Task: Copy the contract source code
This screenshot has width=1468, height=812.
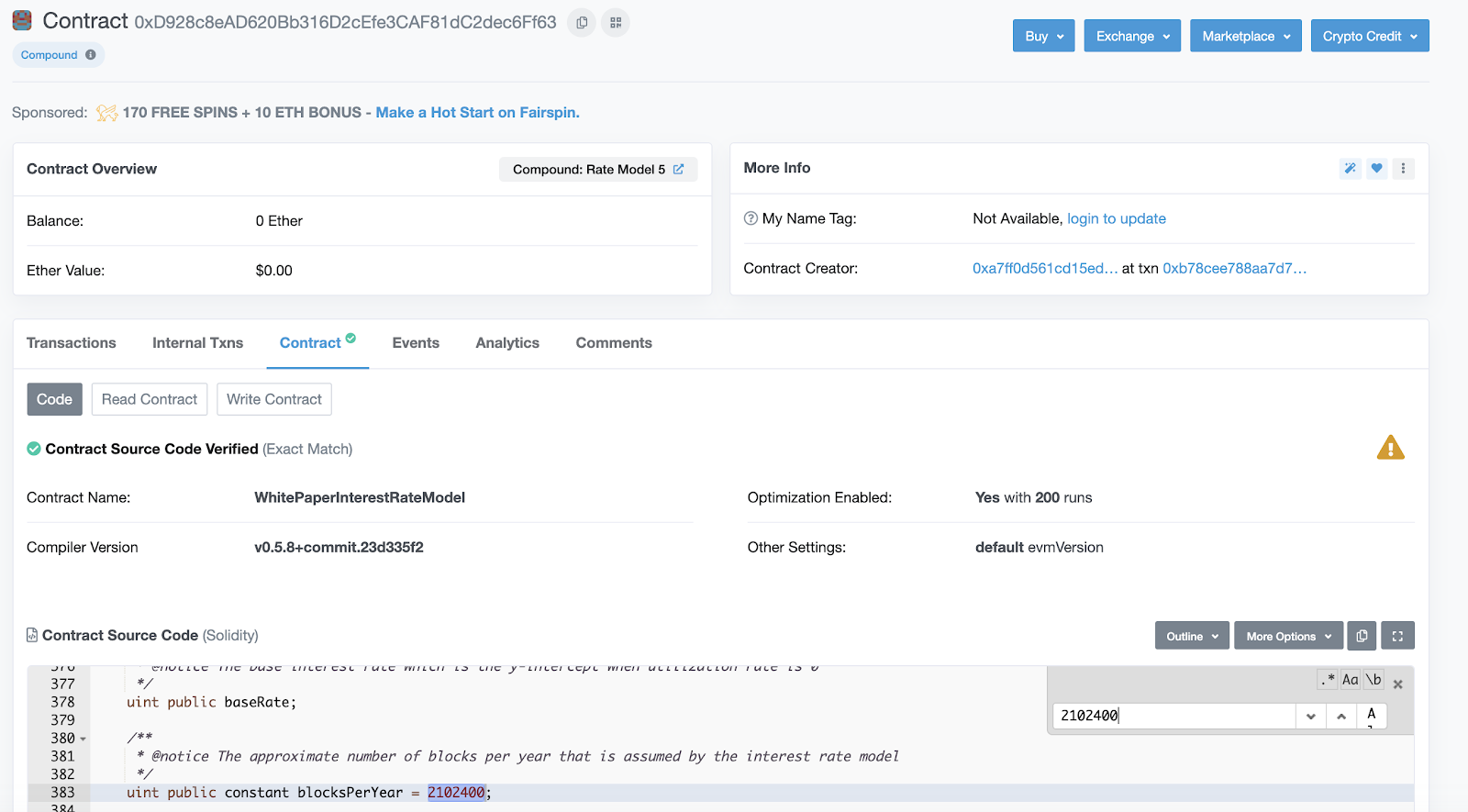Action: tap(1362, 636)
